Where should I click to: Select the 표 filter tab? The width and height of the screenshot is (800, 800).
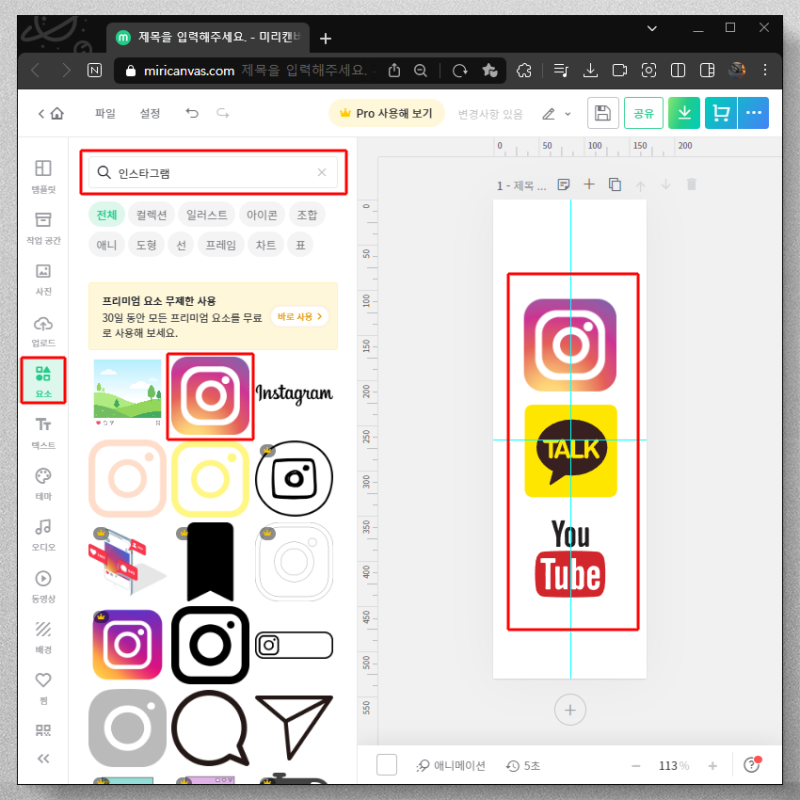coord(301,245)
